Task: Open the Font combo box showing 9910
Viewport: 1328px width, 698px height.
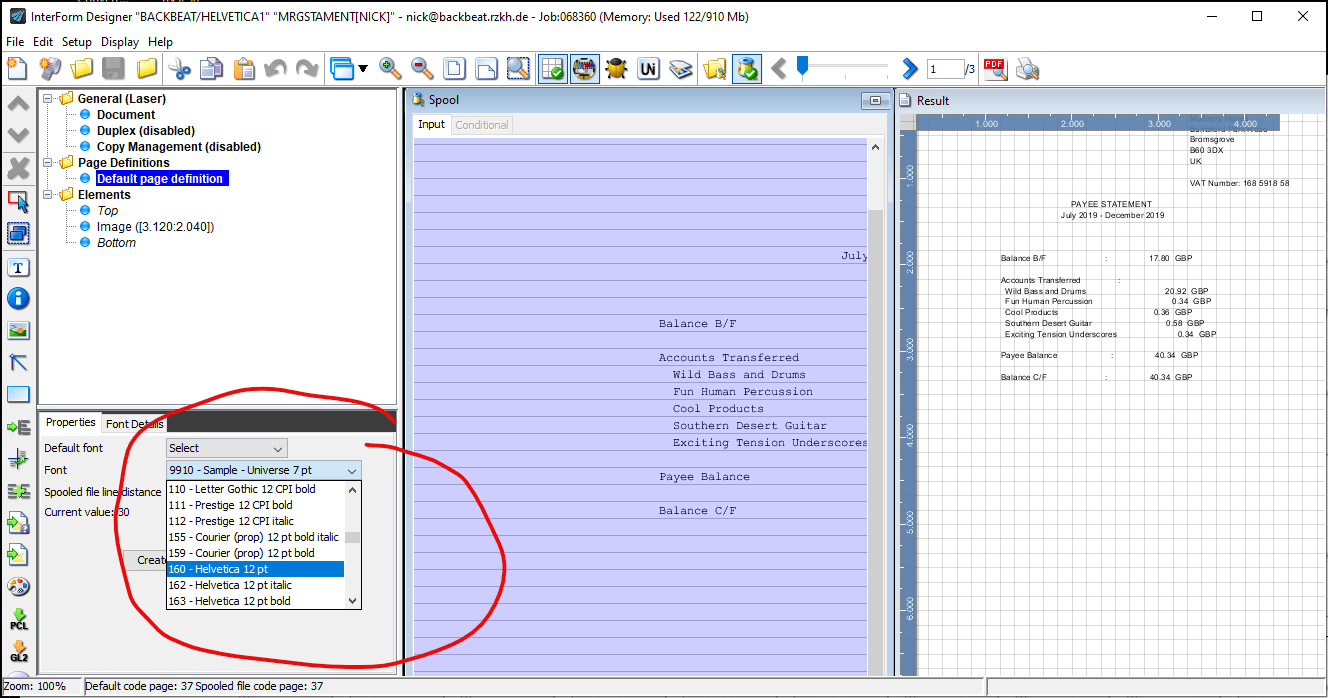Action: (264, 470)
